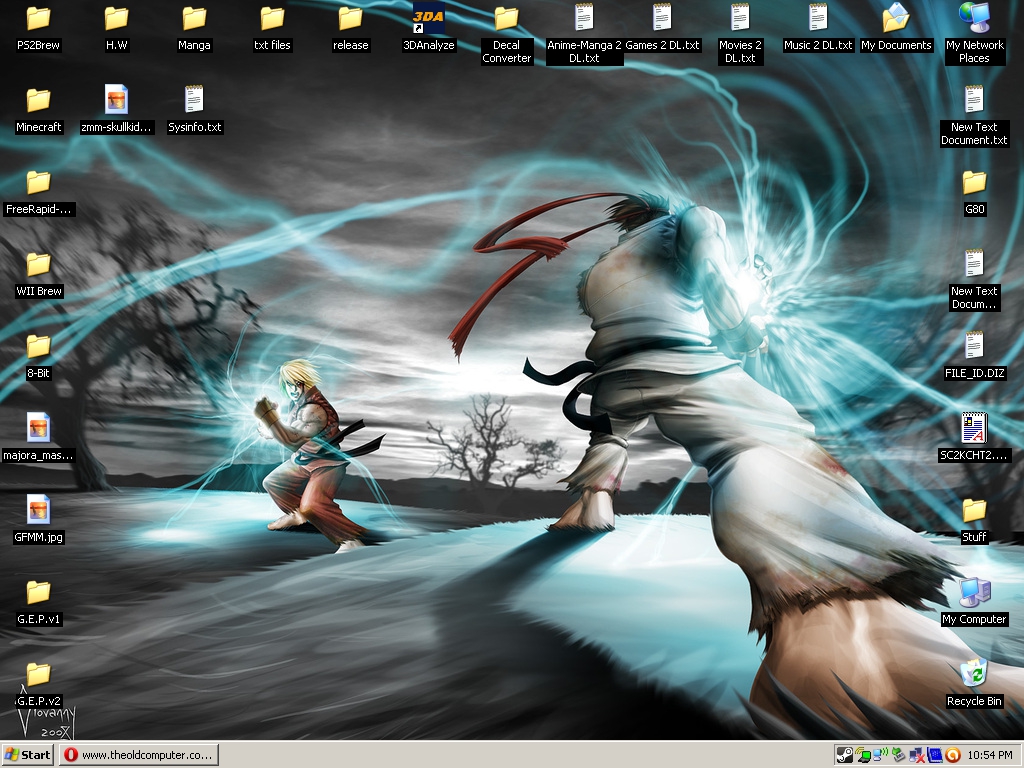Open the FILE_ID.DIZ file
This screenshot has height=768, width=1024.
tap(973, 346)
